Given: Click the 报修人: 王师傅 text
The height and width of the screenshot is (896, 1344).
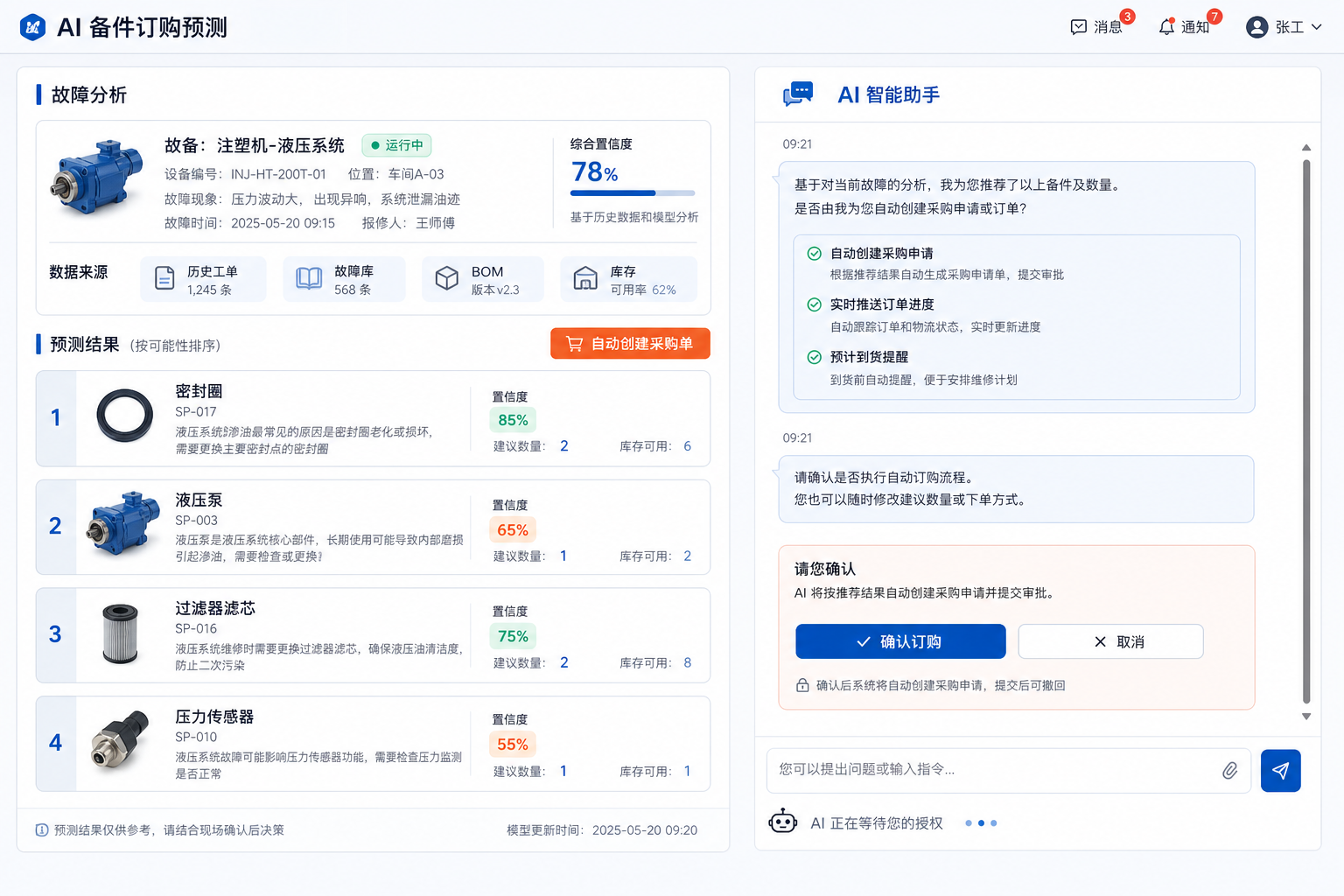Looking at the screenshot, I should pos(409,223).
